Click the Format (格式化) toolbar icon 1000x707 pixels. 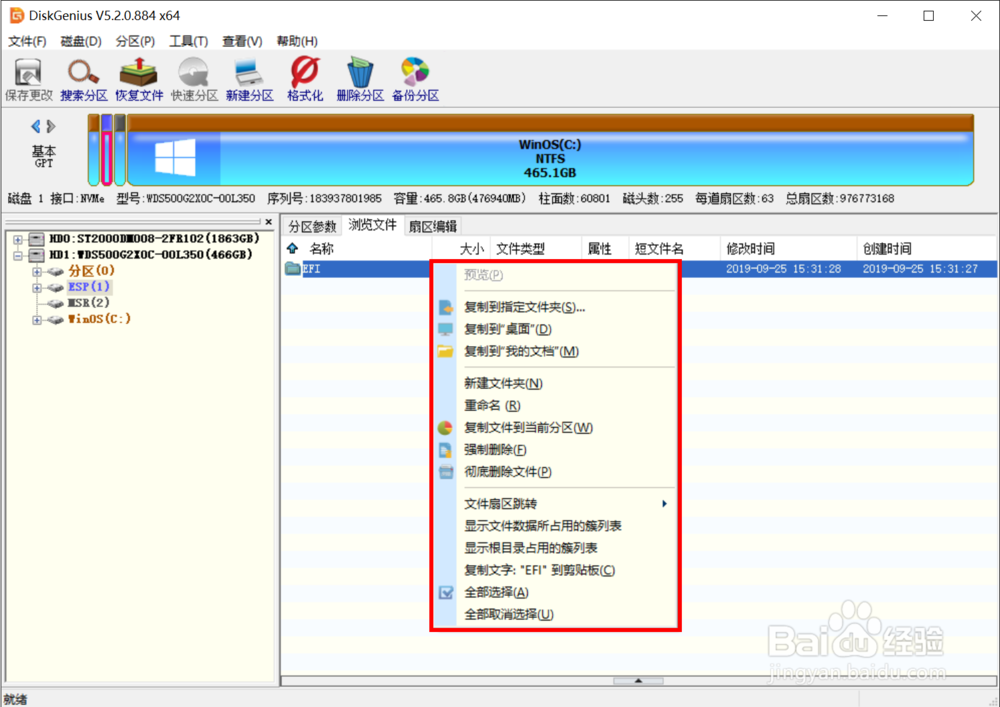305,79
